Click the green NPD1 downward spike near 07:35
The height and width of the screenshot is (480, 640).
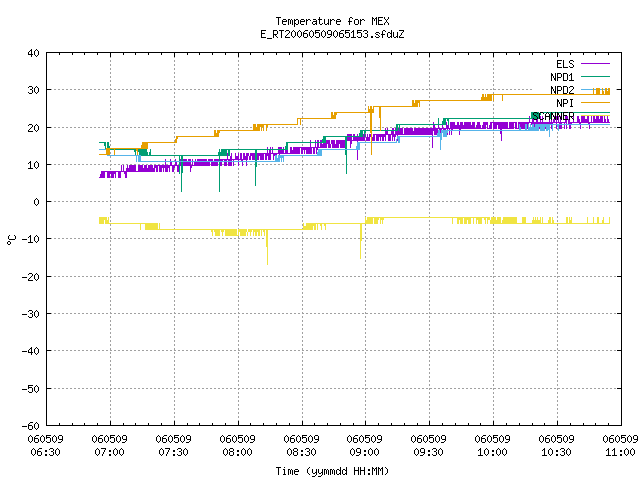182,173
